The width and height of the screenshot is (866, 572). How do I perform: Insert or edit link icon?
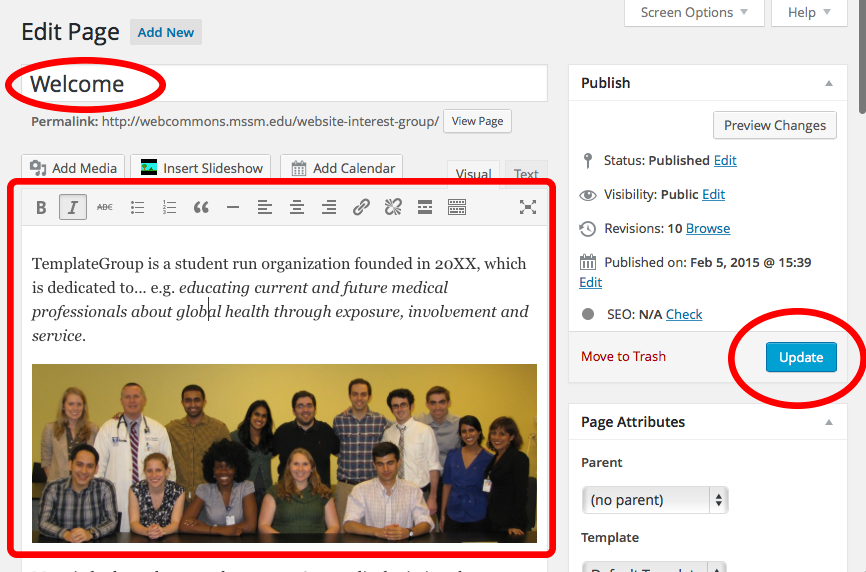[361, 208]
